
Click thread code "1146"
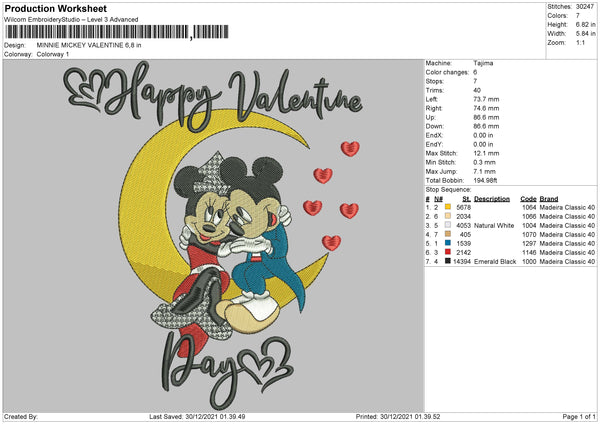click(529, 253)
